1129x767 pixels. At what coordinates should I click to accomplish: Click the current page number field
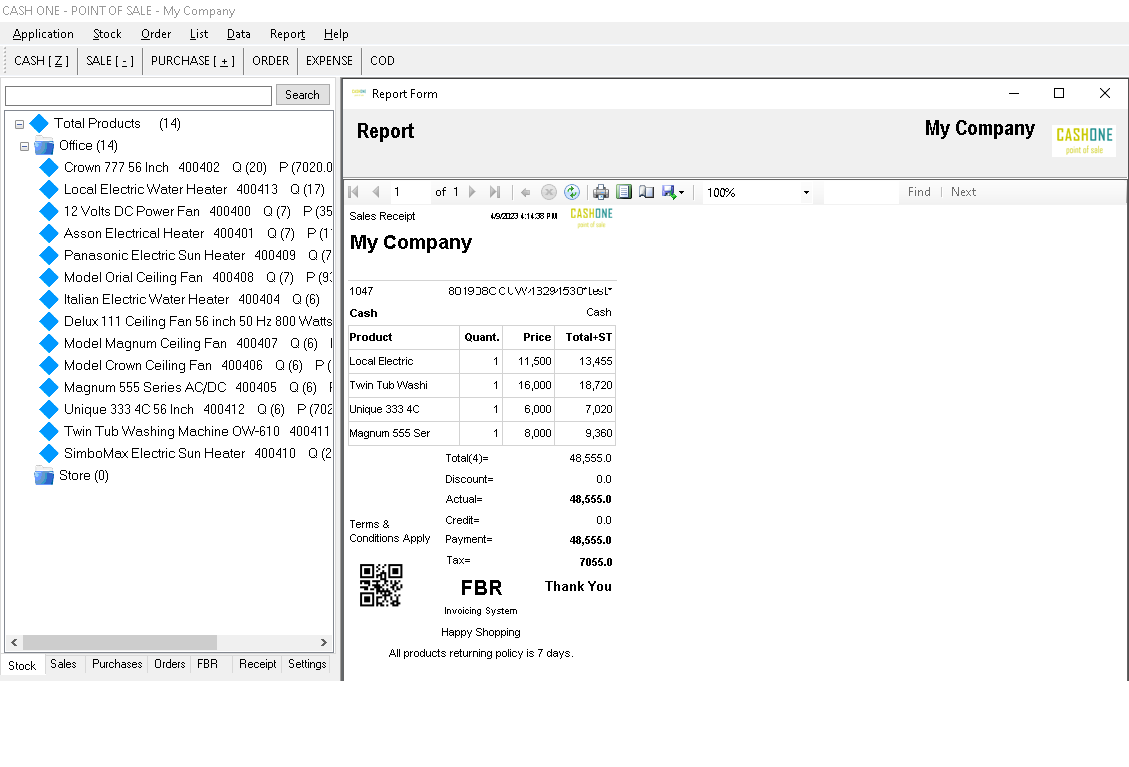408,192
